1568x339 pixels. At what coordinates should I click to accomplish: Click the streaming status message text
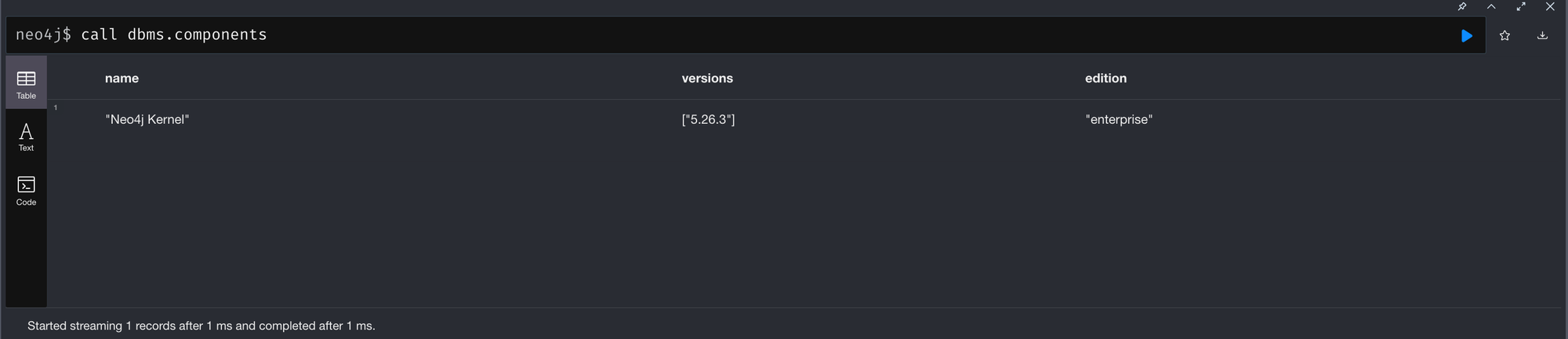click(x=201, y=326)
